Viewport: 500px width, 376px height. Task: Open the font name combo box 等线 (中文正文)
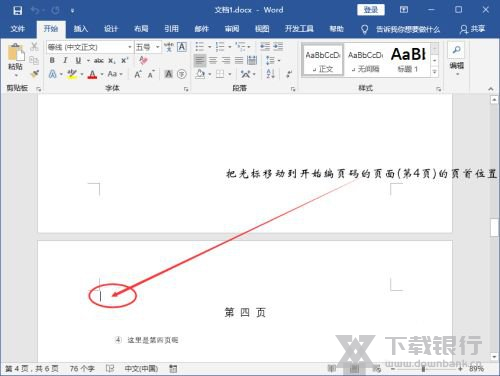[x=90, y=47]
